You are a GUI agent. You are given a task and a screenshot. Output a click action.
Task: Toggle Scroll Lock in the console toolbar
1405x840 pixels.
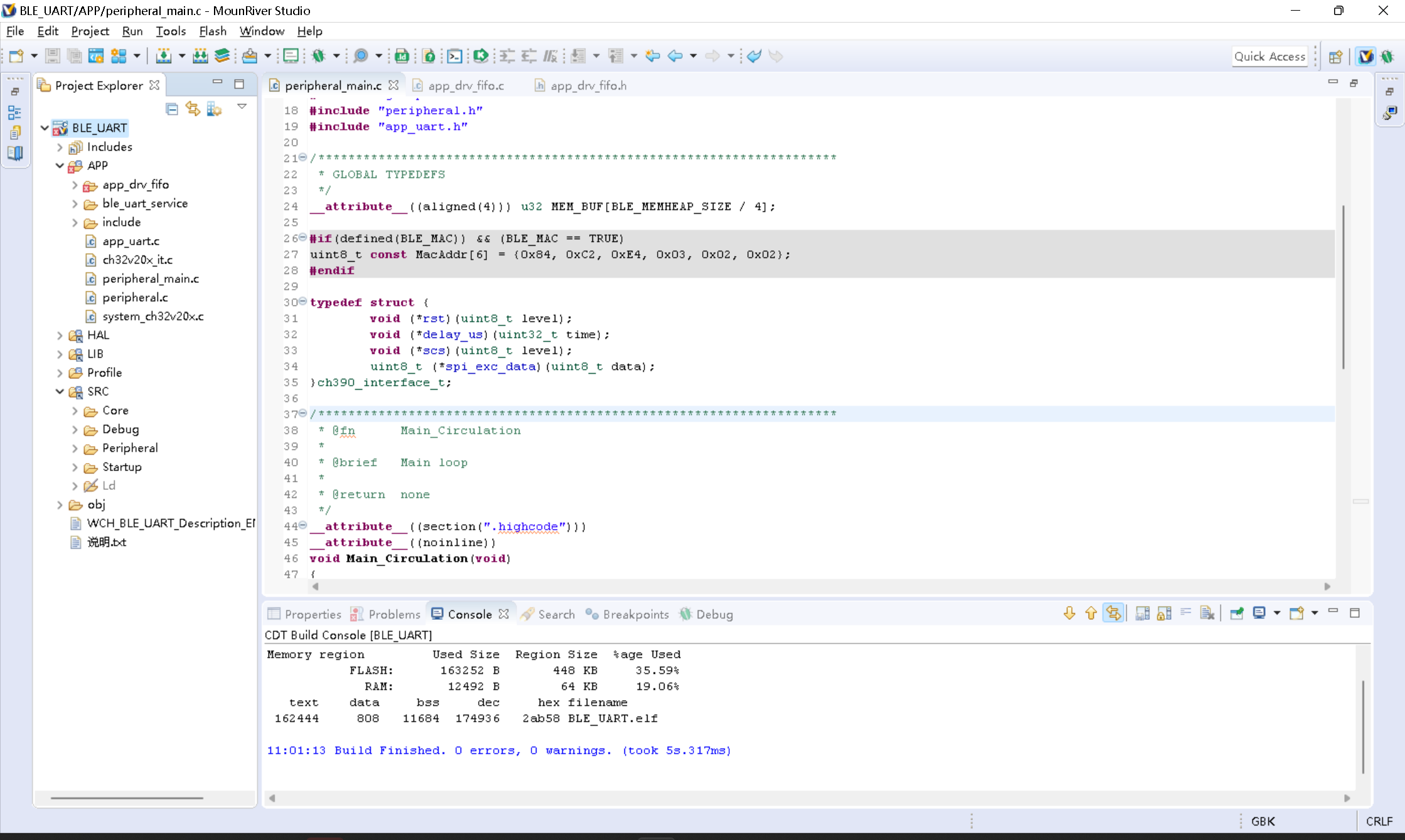tap(1164, 614)
